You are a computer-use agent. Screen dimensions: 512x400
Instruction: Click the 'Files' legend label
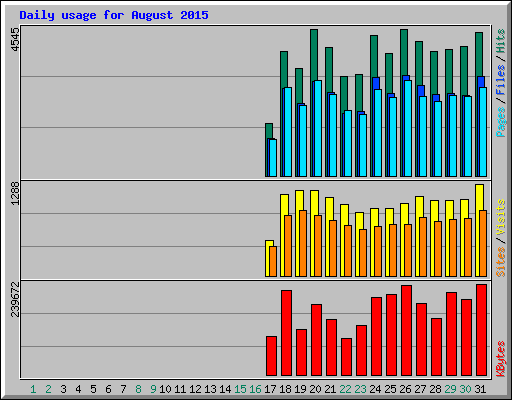(x=501, y=80)
